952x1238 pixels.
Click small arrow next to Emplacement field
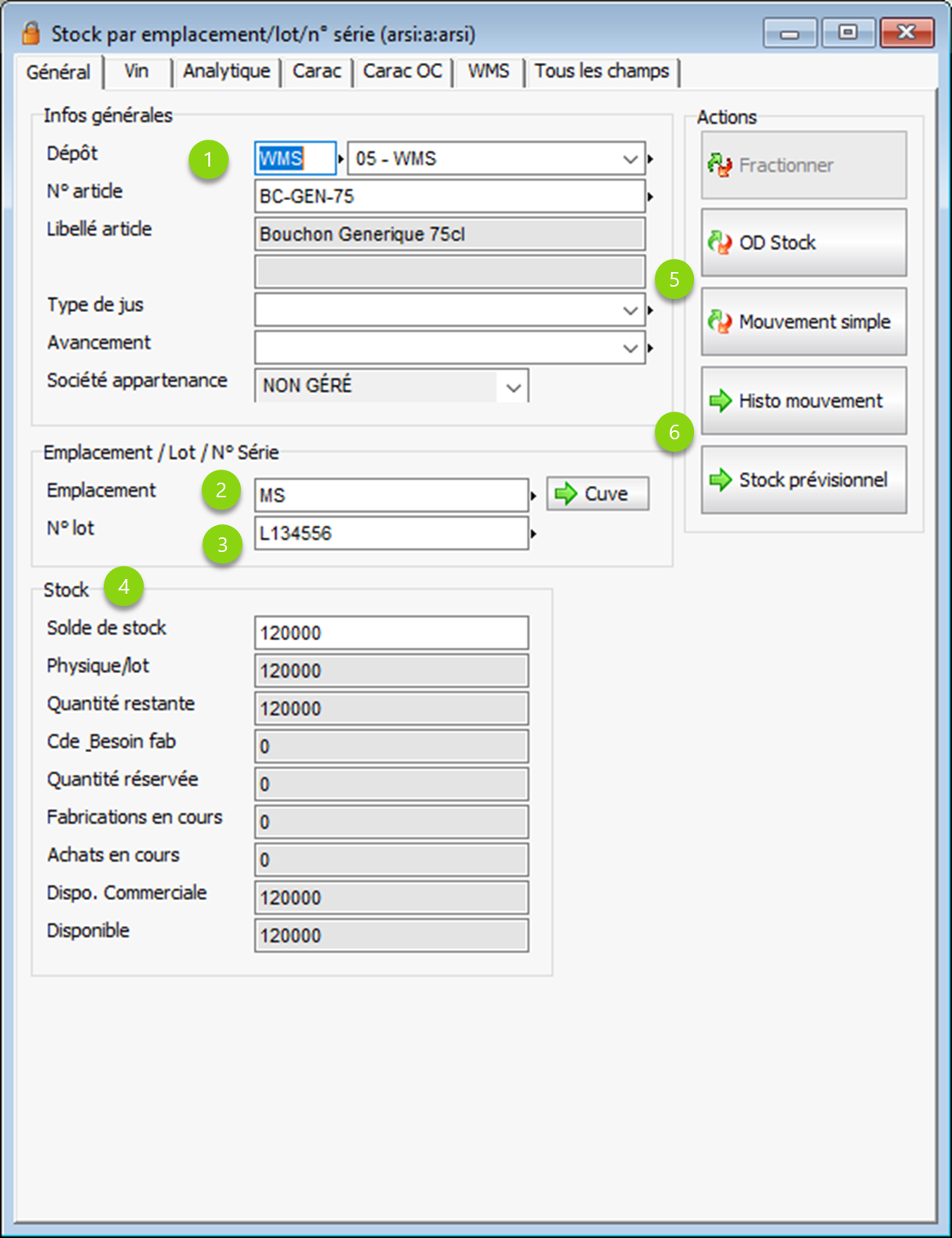[x=533, y=496]
